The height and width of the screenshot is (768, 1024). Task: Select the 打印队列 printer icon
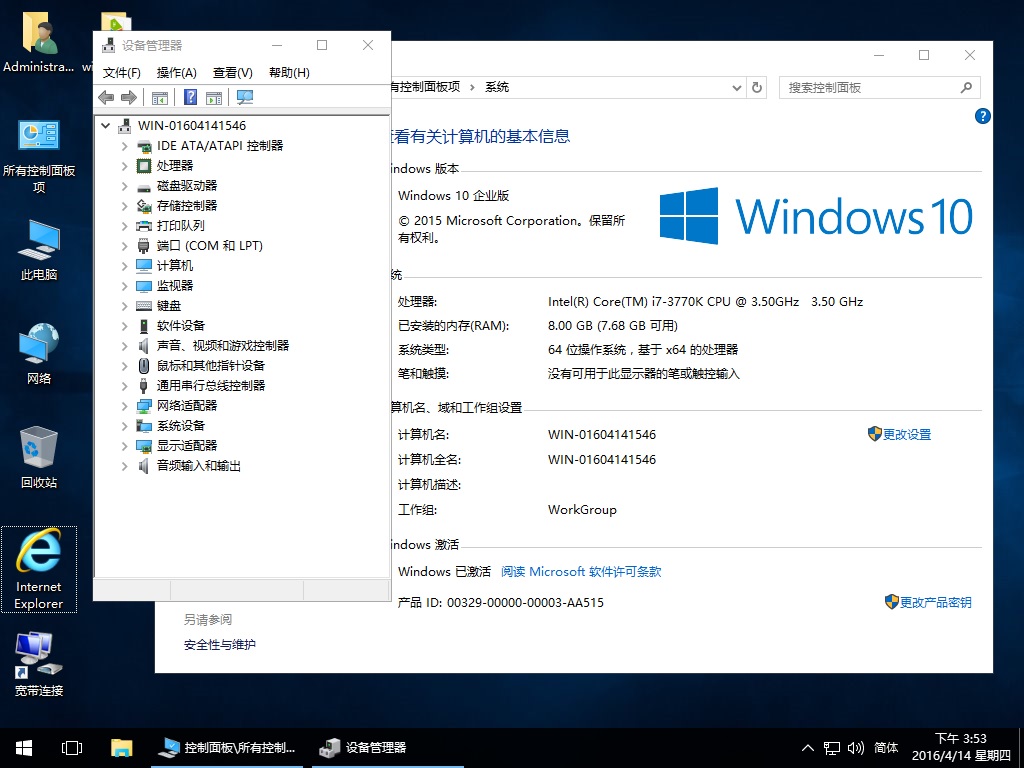(x=144, y=226)
